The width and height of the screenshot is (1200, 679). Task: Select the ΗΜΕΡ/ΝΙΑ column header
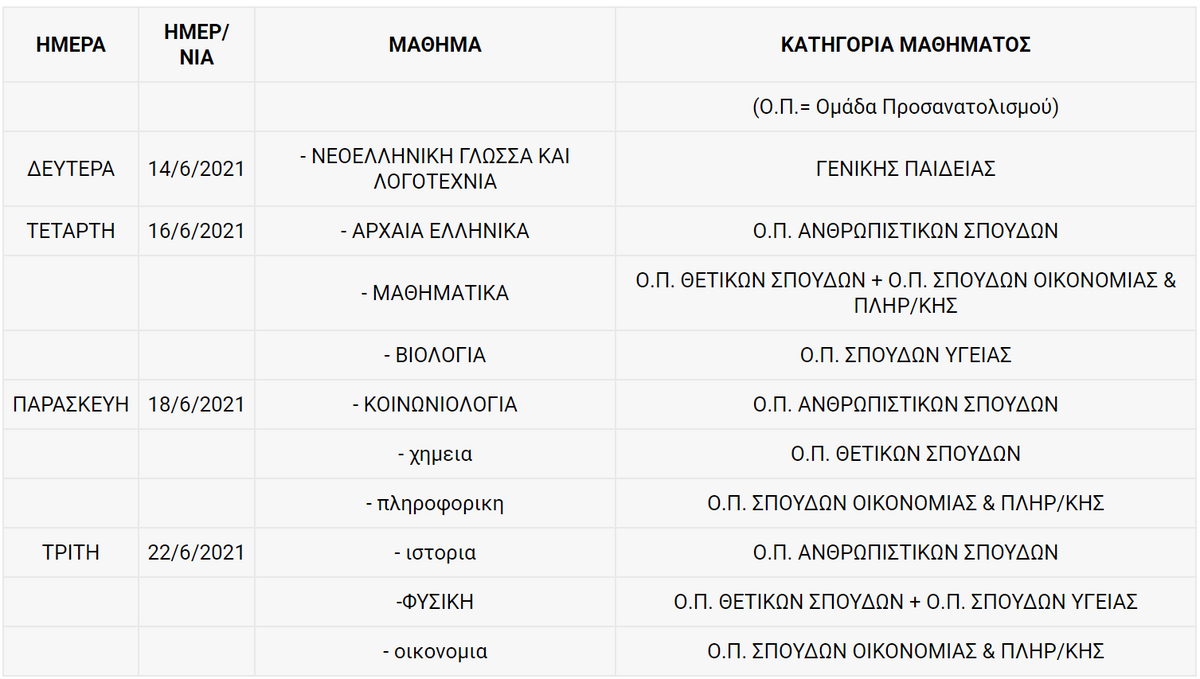point(196,45)
